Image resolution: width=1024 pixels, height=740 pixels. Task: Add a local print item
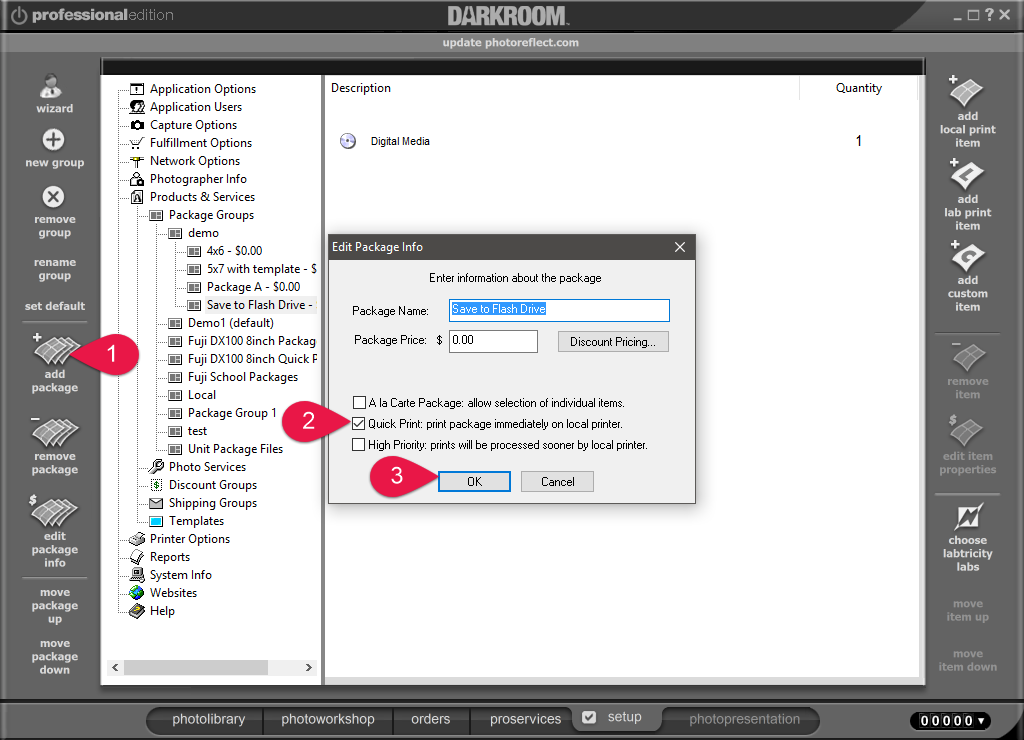[967, 112]
